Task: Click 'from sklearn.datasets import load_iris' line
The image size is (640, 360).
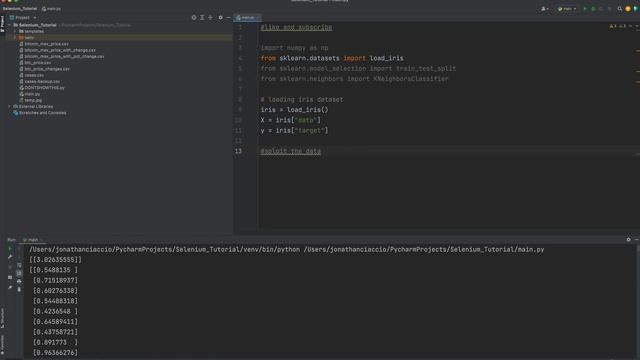Action: [332, 58]
